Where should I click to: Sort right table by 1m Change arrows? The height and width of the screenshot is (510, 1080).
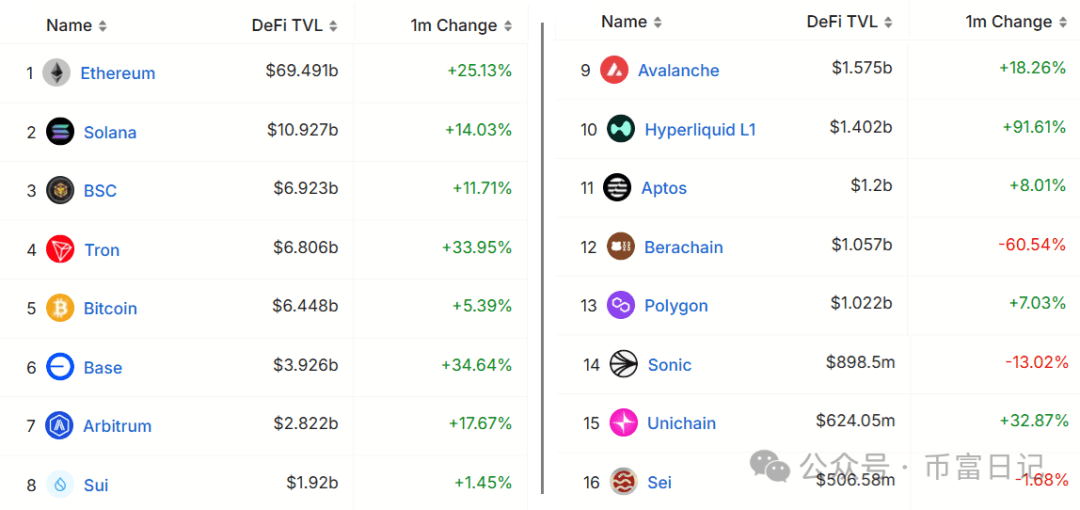(1063, 23)
